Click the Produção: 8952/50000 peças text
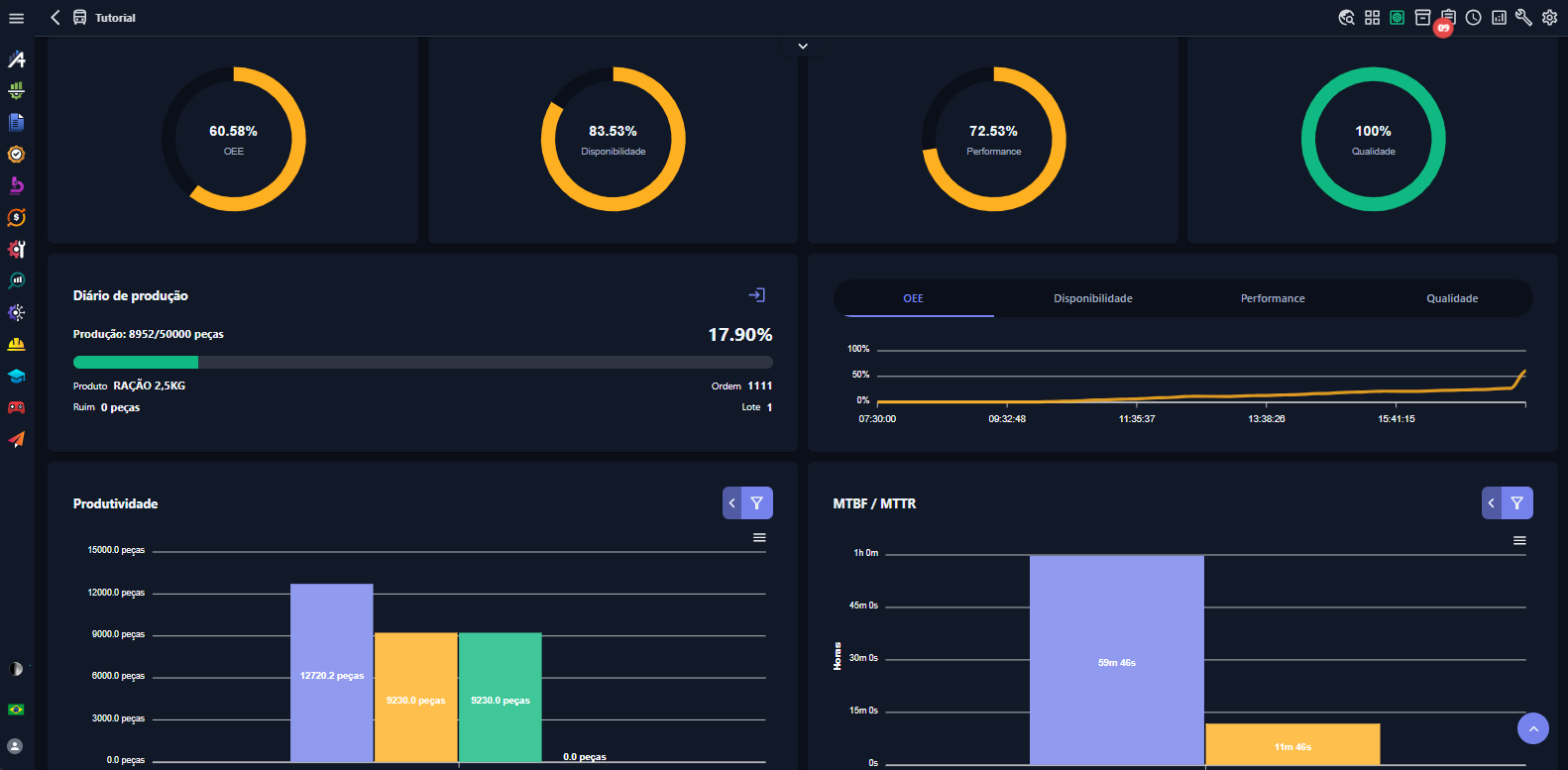Screen dimensions: 1568x770 [x=149, y=334]
